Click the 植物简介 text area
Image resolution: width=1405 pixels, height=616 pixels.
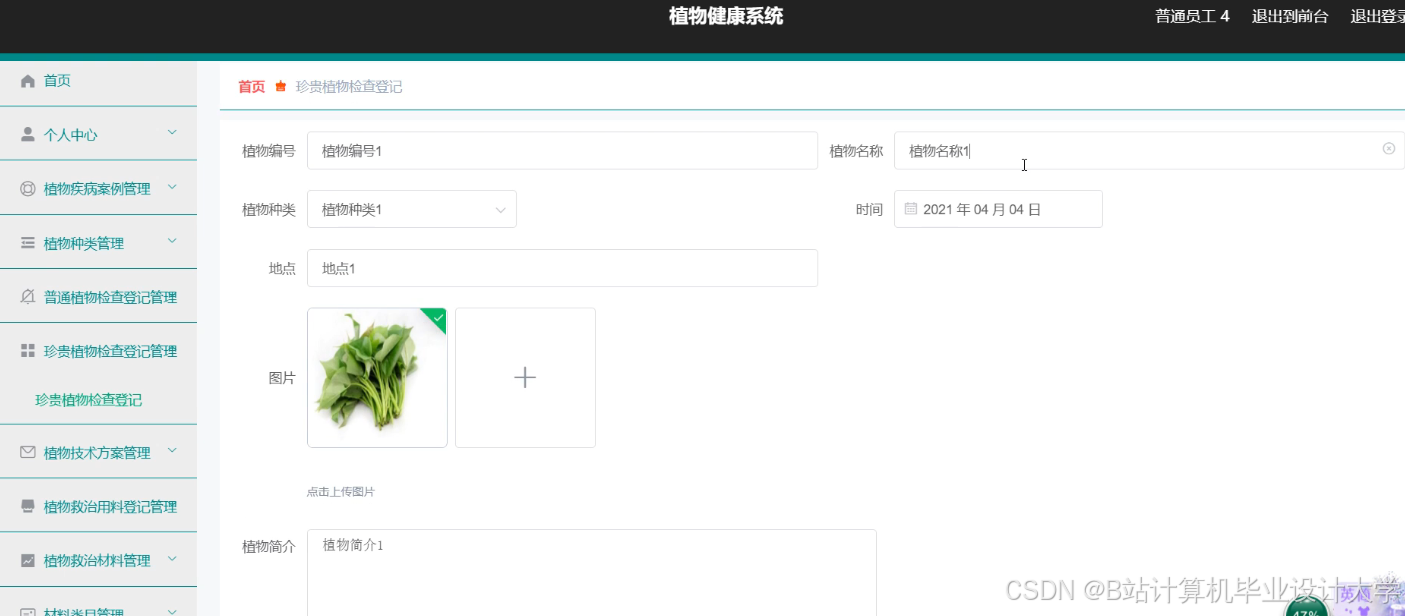[592, 572]
